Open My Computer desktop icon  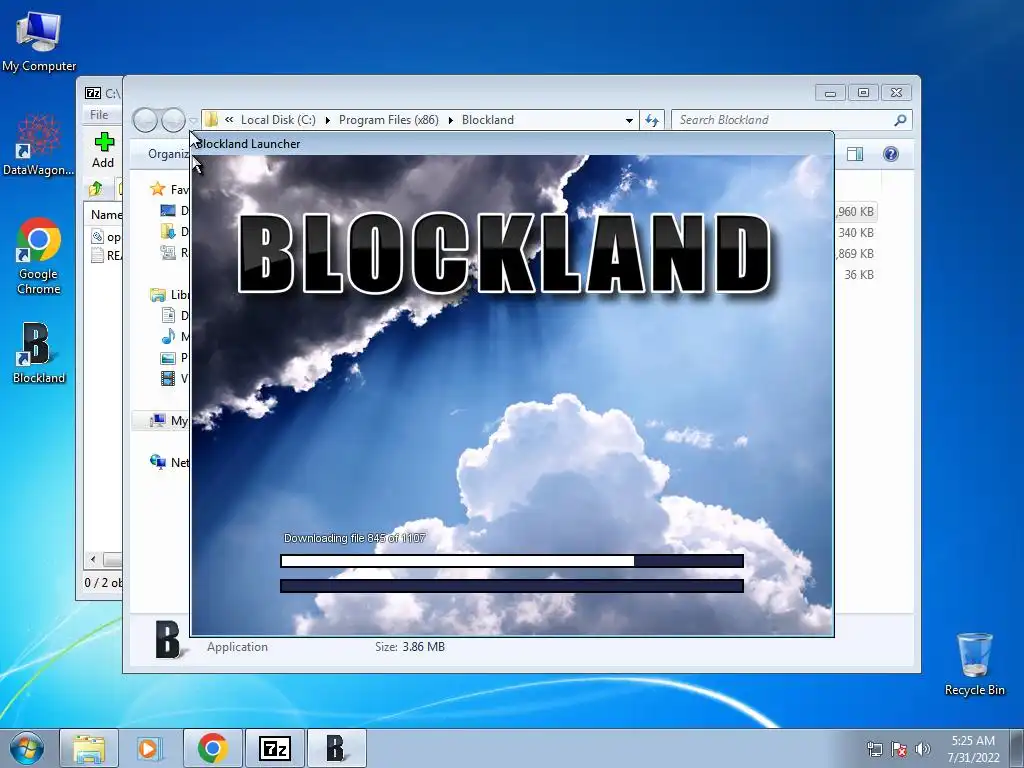tap(39, 41)
